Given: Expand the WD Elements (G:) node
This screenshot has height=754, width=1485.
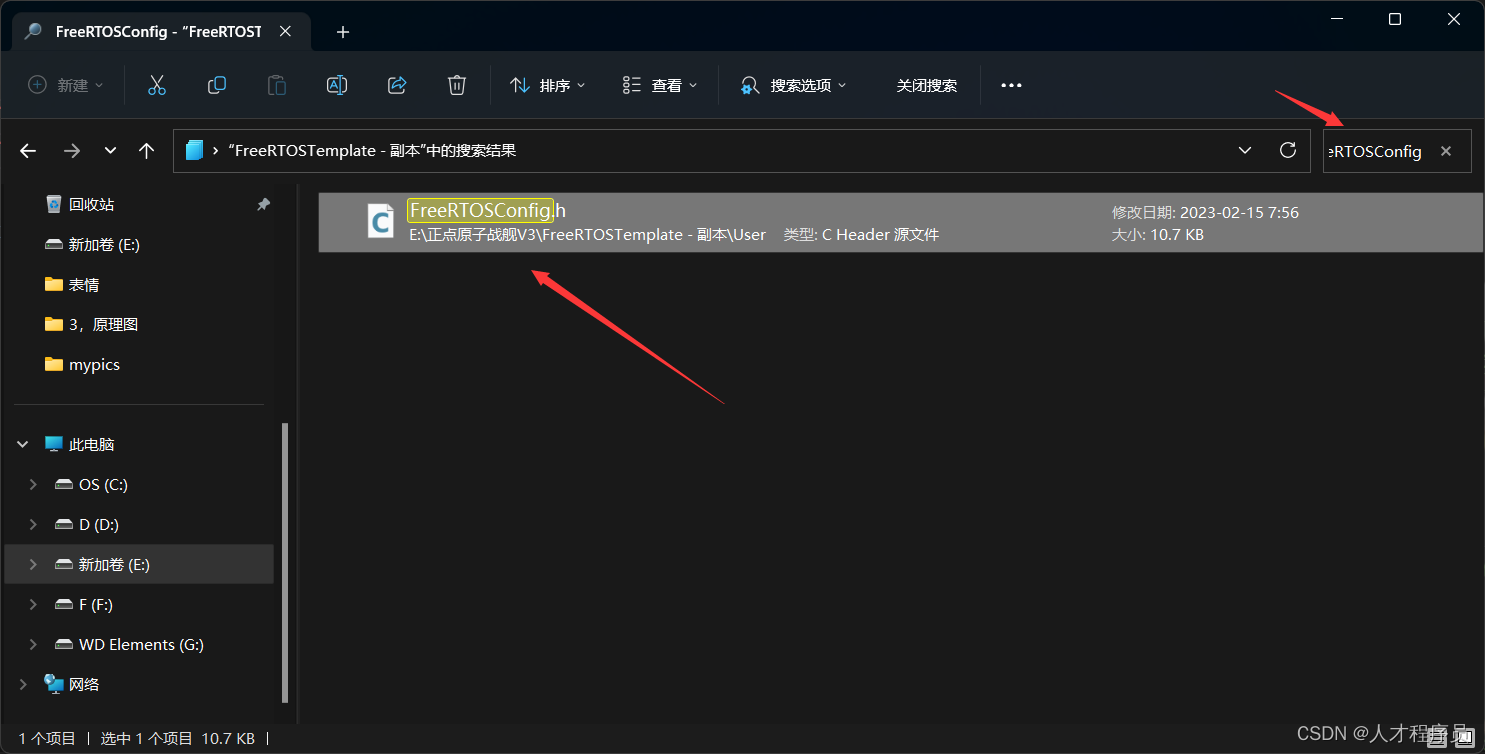Looking at the screenshot, I should (x=33, y=644).
